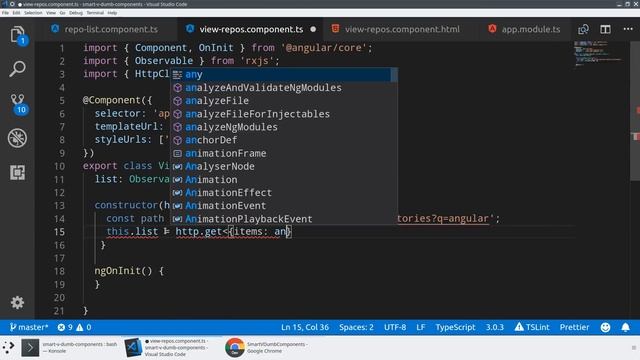640x360 pixels.
Task: Change indentation via Spaces: 2
Action: coord(356,327)
